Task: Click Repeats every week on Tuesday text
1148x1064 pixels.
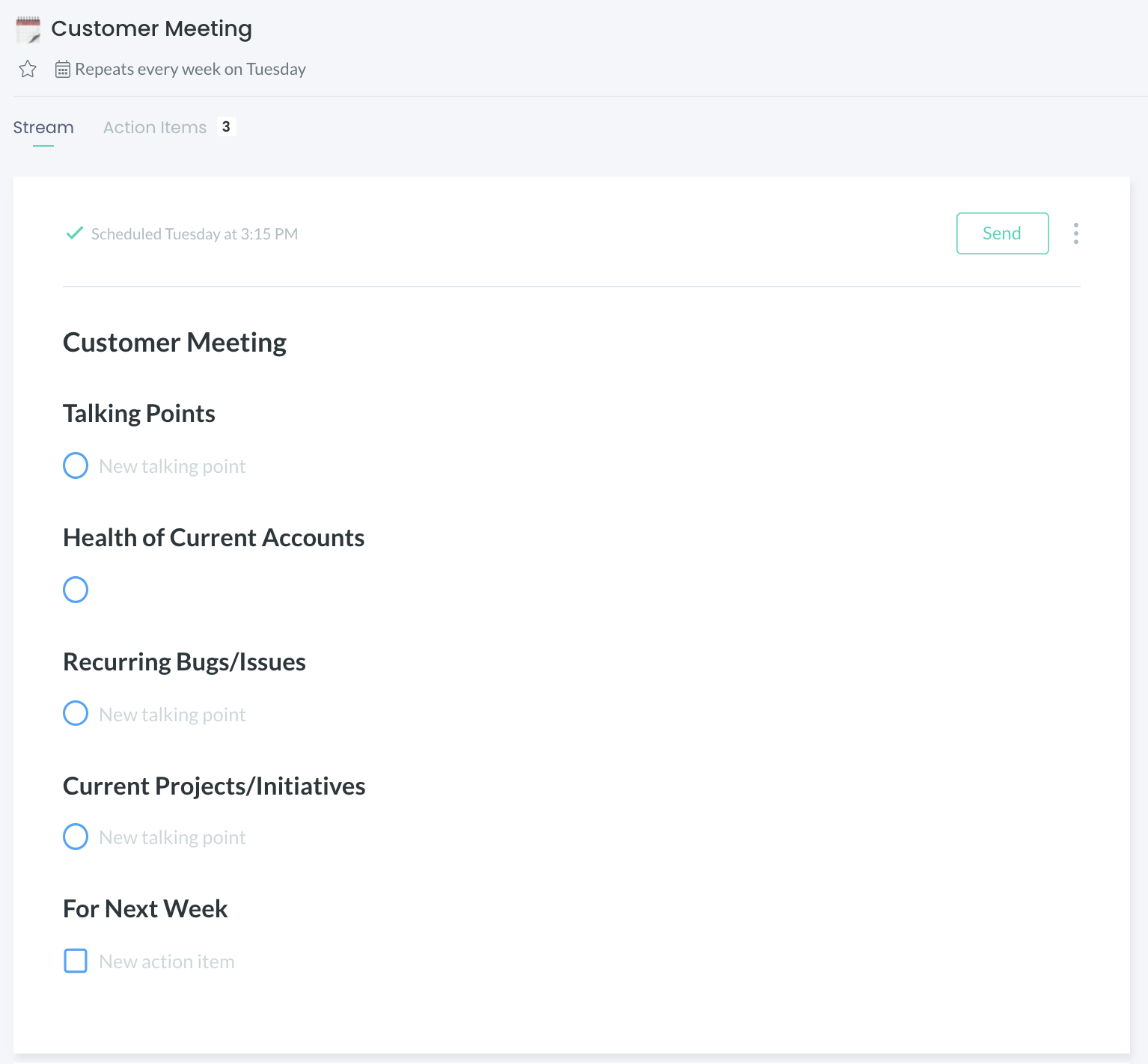Action: [190, 70]
